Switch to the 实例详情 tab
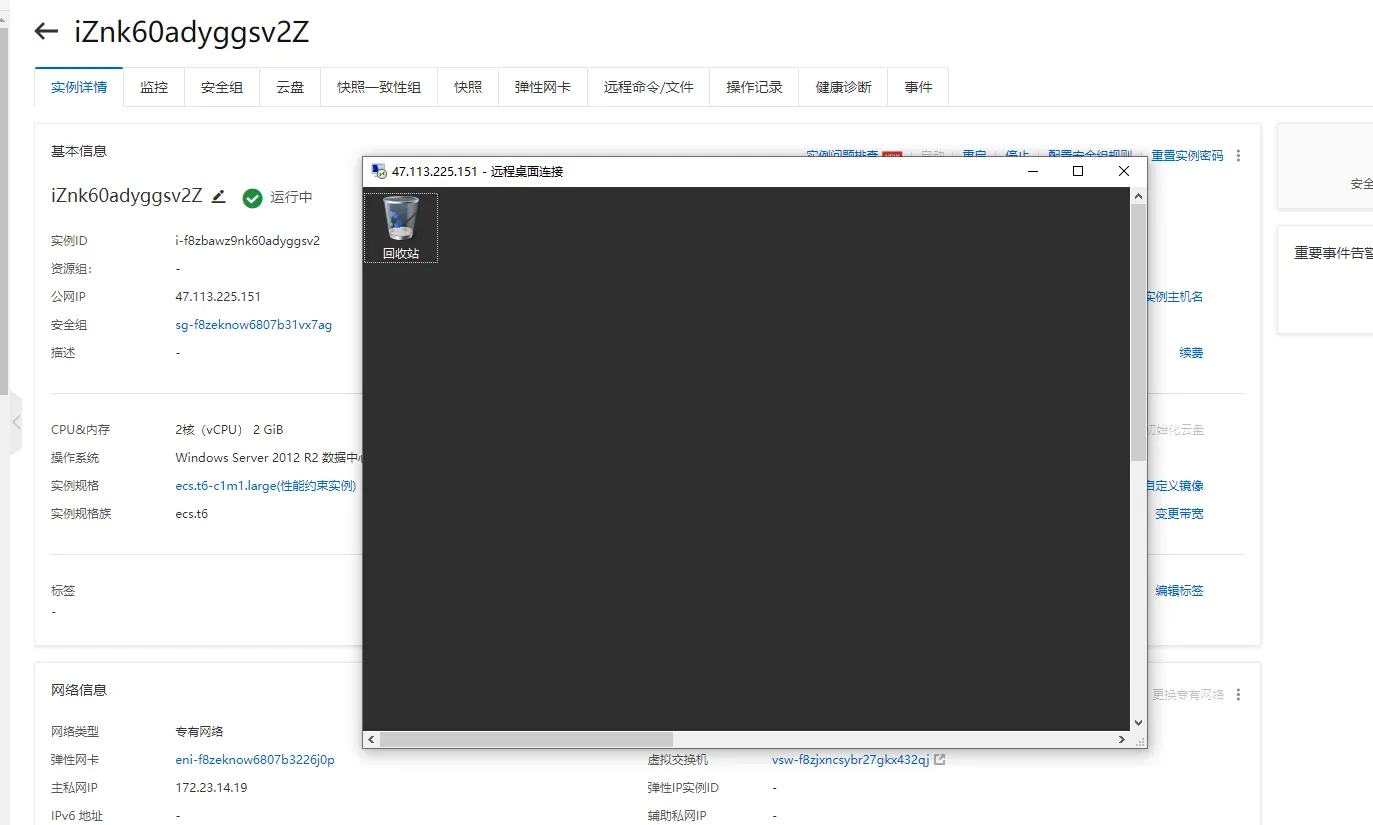 (x=79, y=87)
